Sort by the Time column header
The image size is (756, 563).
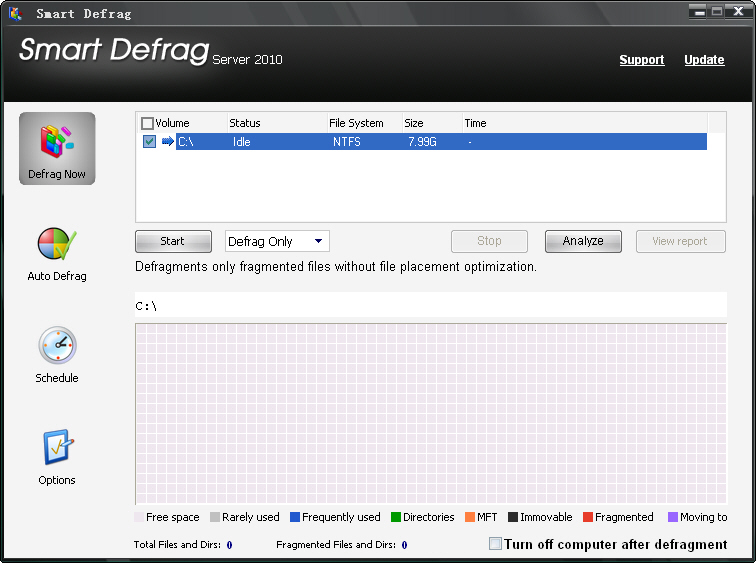click(x=584, y=123)
